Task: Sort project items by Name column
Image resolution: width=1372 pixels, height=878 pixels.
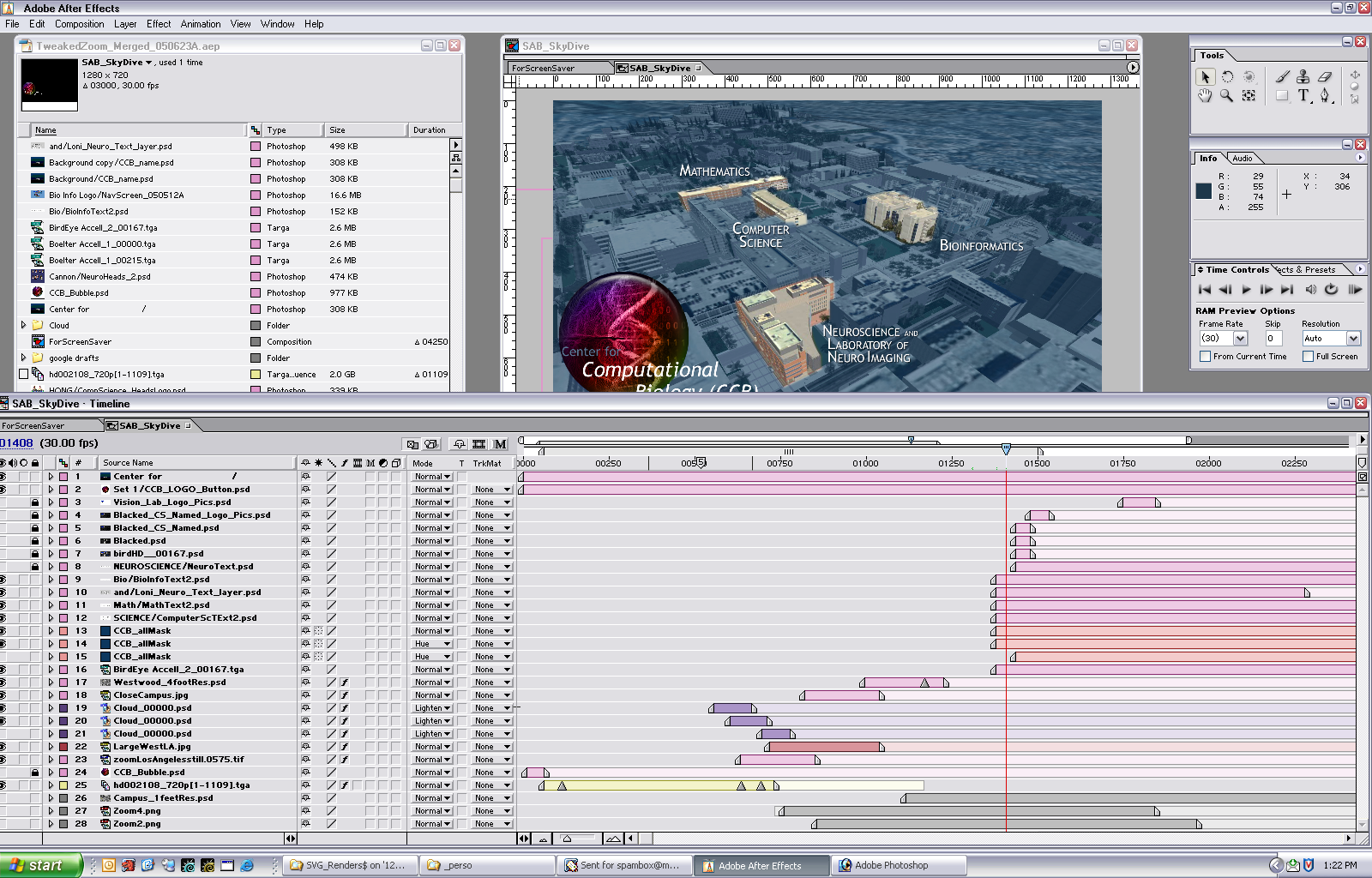Action: [x=138, y=130]
